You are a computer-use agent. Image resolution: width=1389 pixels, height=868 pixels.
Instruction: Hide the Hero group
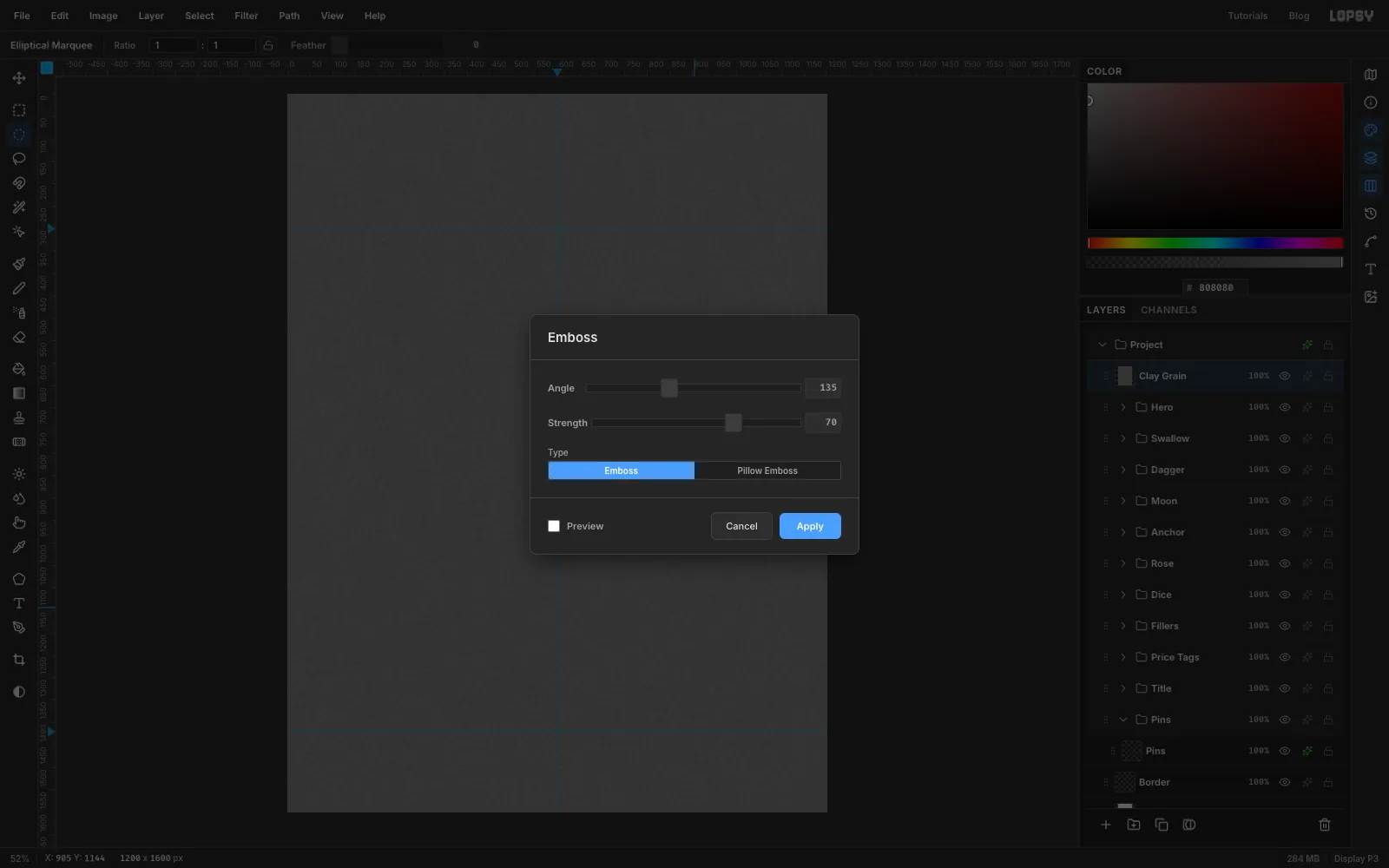pos(1285,407)
